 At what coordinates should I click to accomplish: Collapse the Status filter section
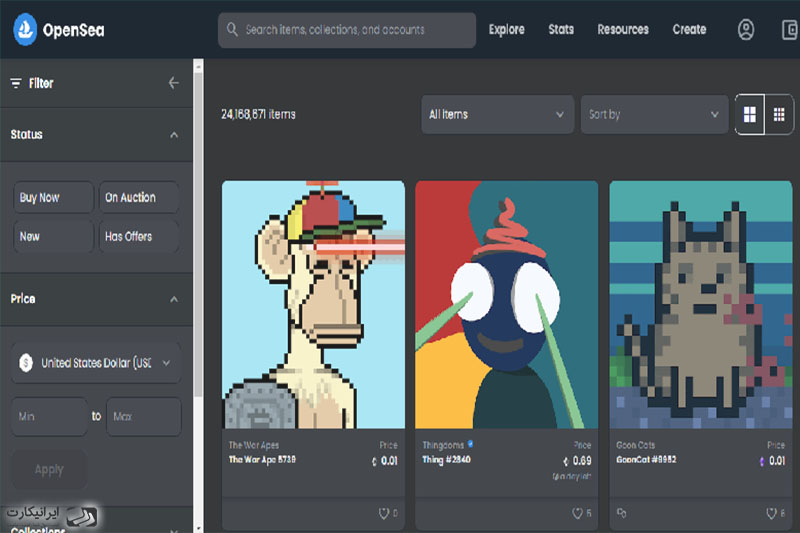click(174, 135)
